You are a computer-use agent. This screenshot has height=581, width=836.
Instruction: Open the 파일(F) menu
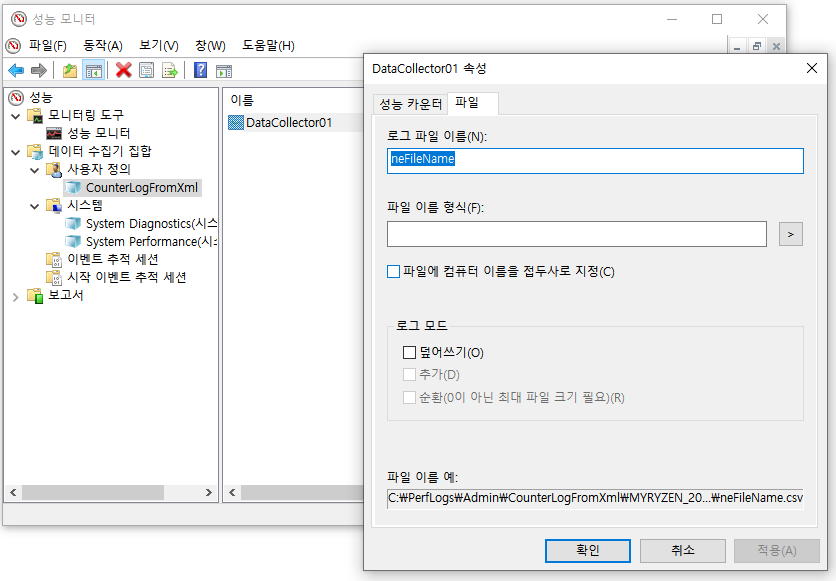tap(47, 46)
